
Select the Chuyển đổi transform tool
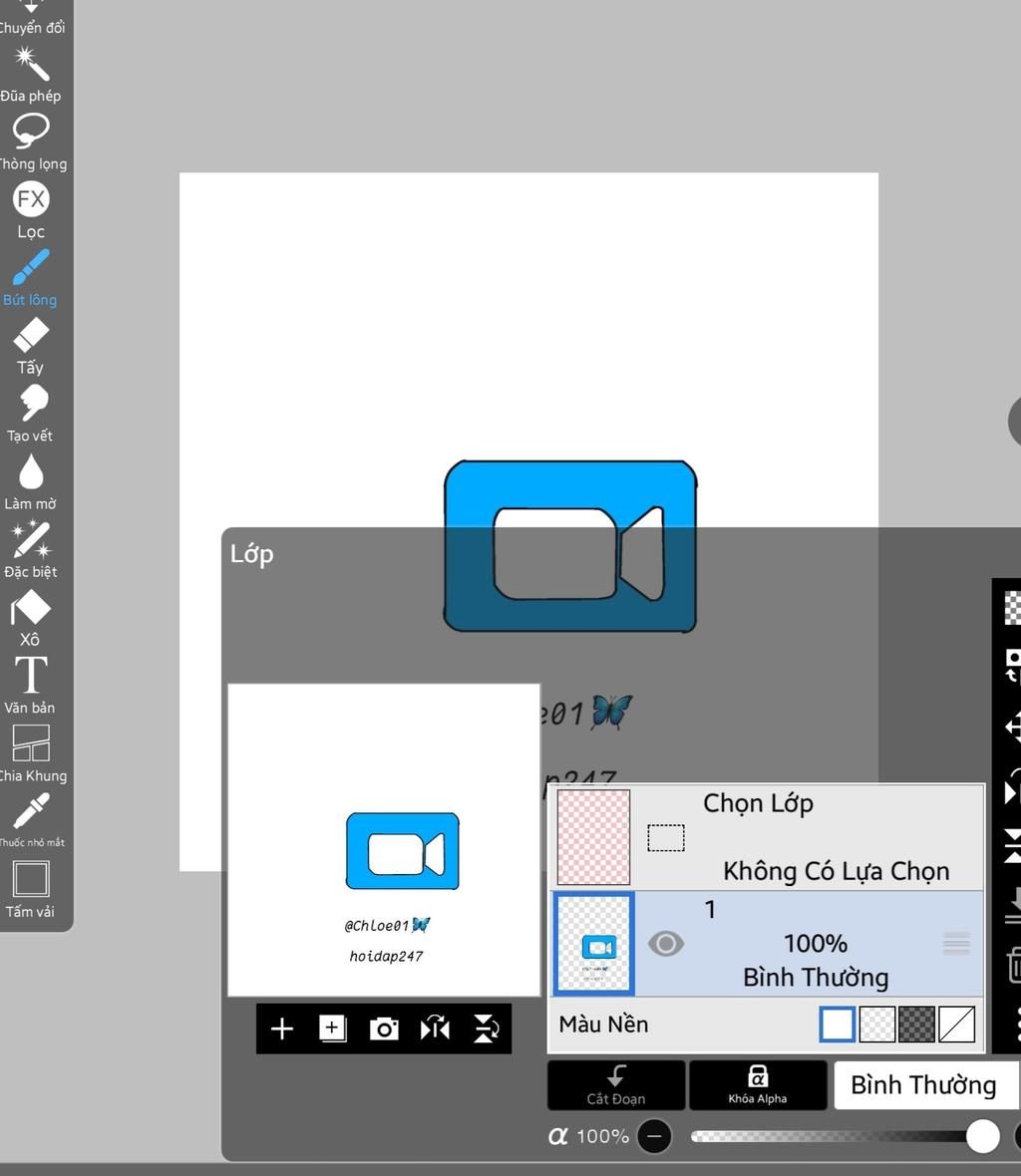(31, 18)
